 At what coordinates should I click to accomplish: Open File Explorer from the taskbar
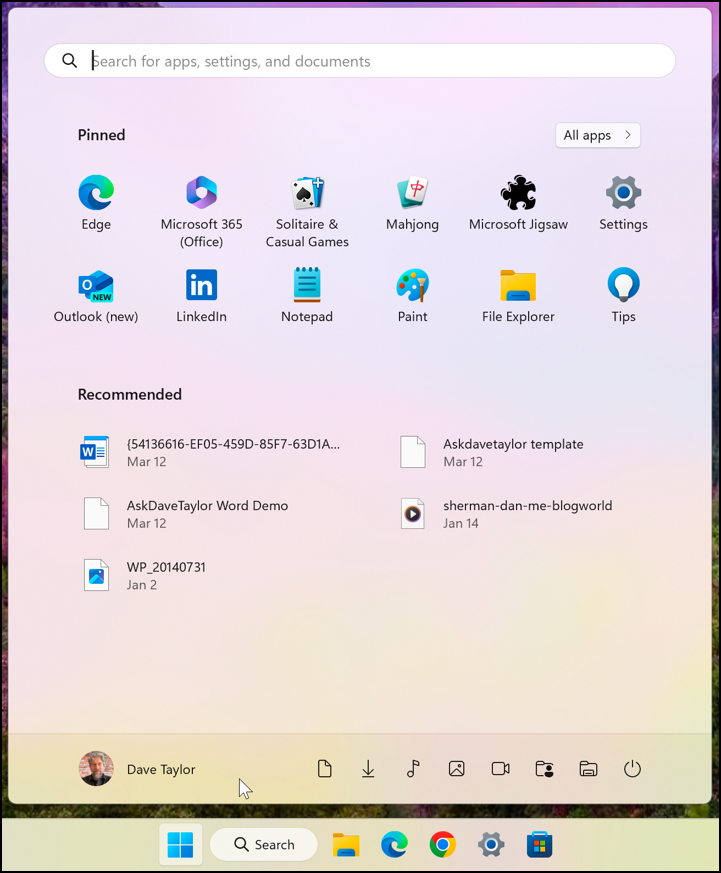click(346, 845)
